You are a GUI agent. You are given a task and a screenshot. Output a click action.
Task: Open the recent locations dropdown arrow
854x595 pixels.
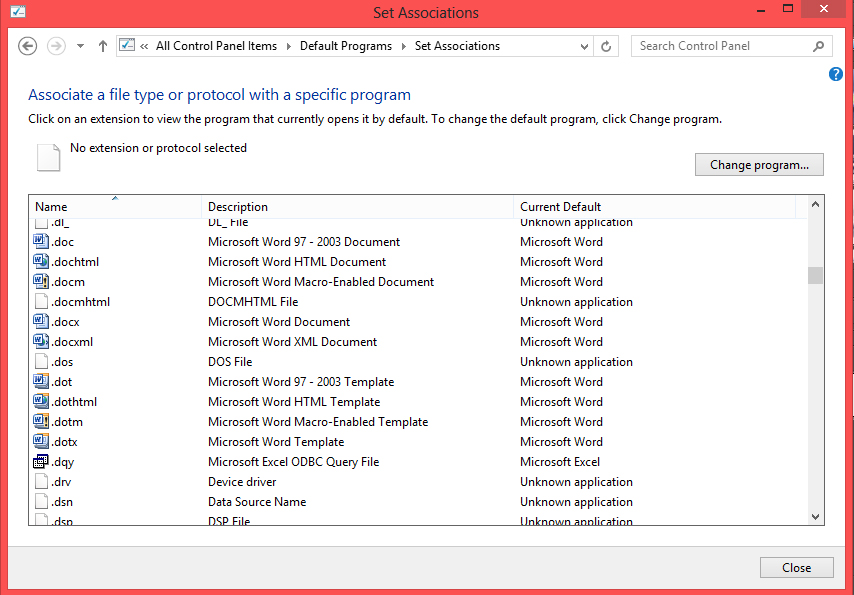click(80, 46)
